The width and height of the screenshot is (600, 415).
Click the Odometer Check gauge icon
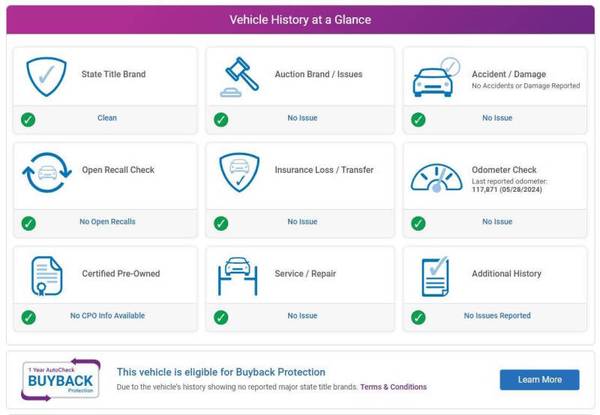point(437,178)
